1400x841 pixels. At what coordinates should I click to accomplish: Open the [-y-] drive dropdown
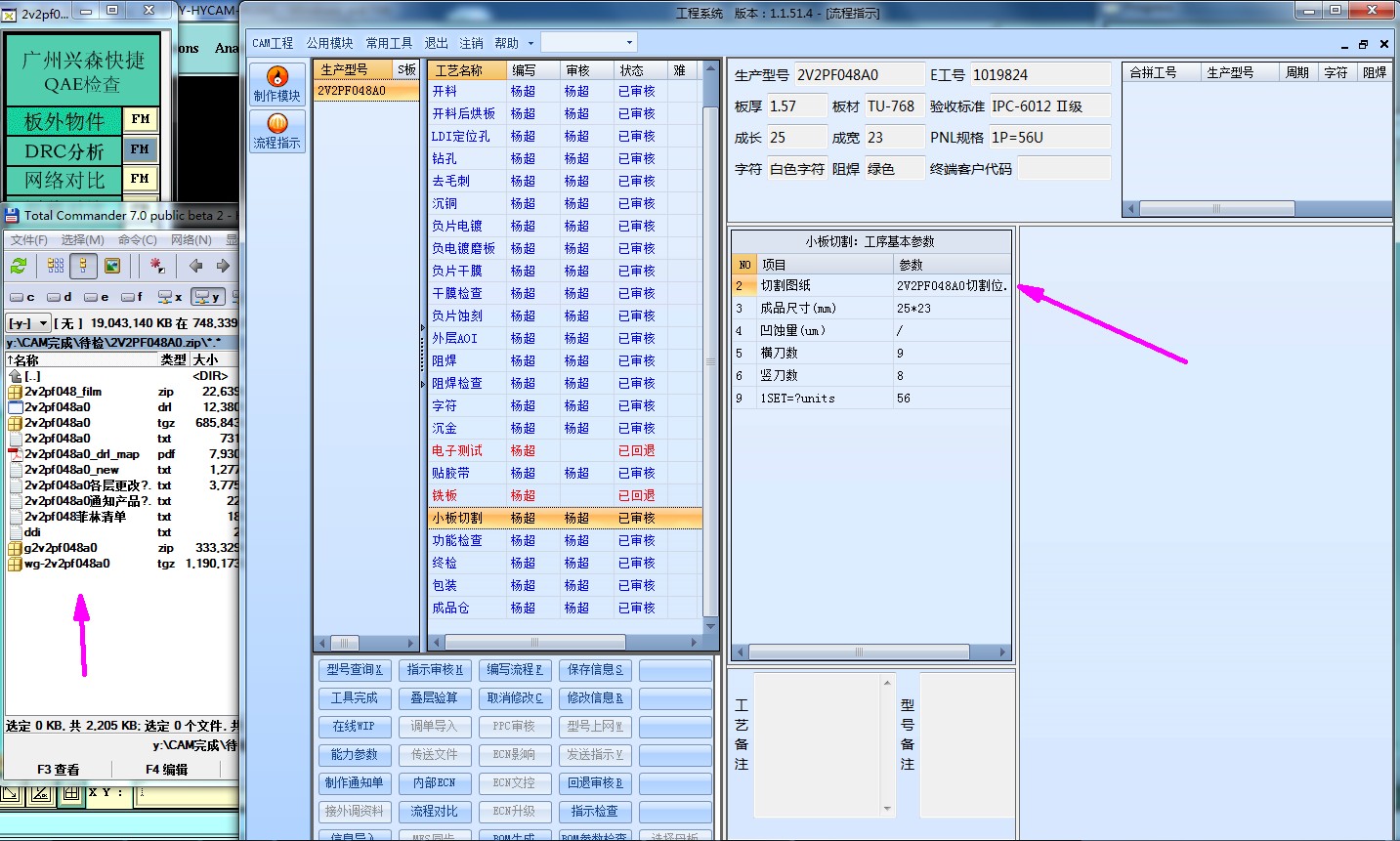(x=28, y=323)
